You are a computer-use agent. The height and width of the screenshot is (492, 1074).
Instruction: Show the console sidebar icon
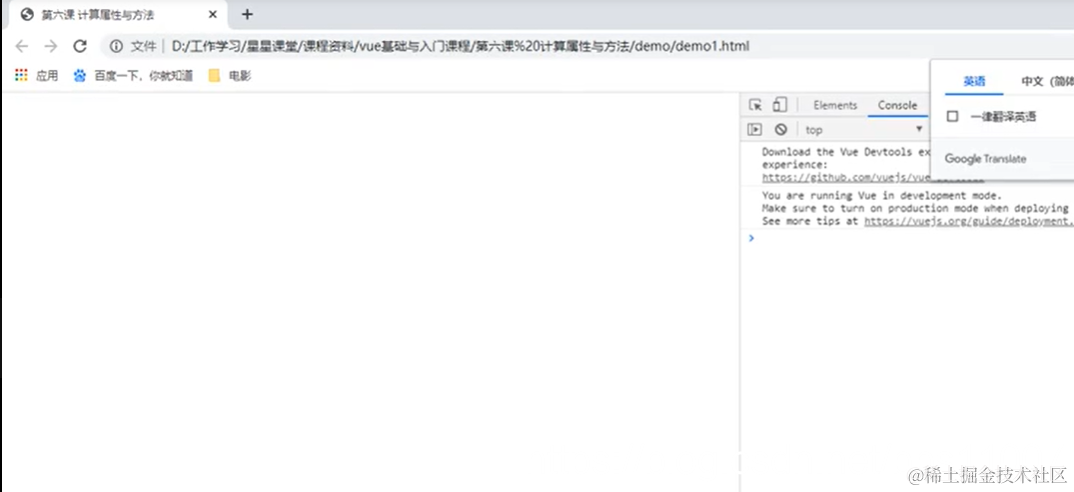[755, 129]
